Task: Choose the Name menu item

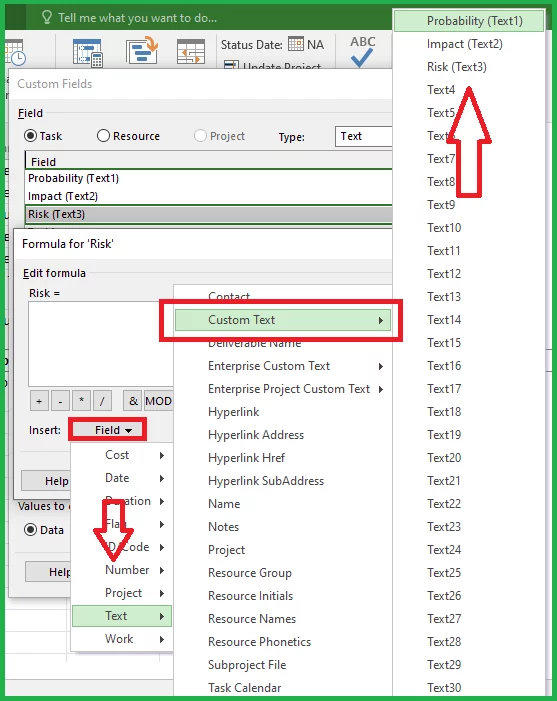Action: tap(283, 504)
